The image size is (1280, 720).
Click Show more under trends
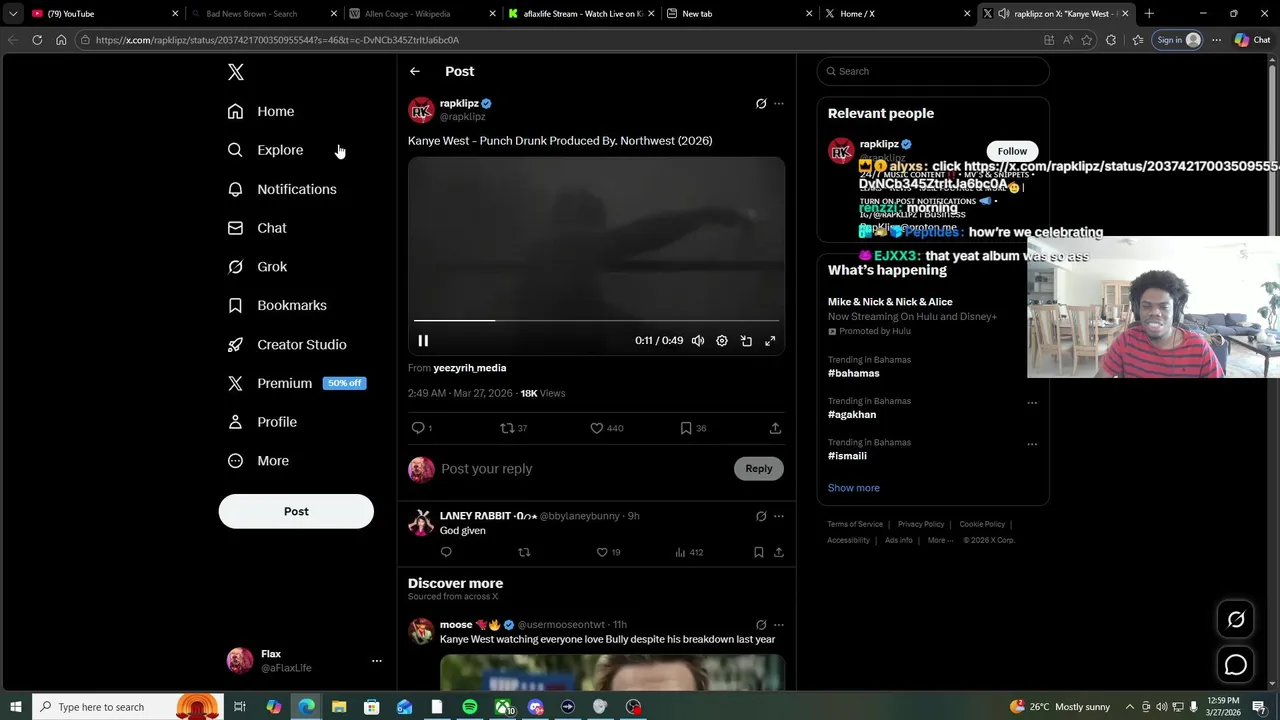tap(854, 488)
